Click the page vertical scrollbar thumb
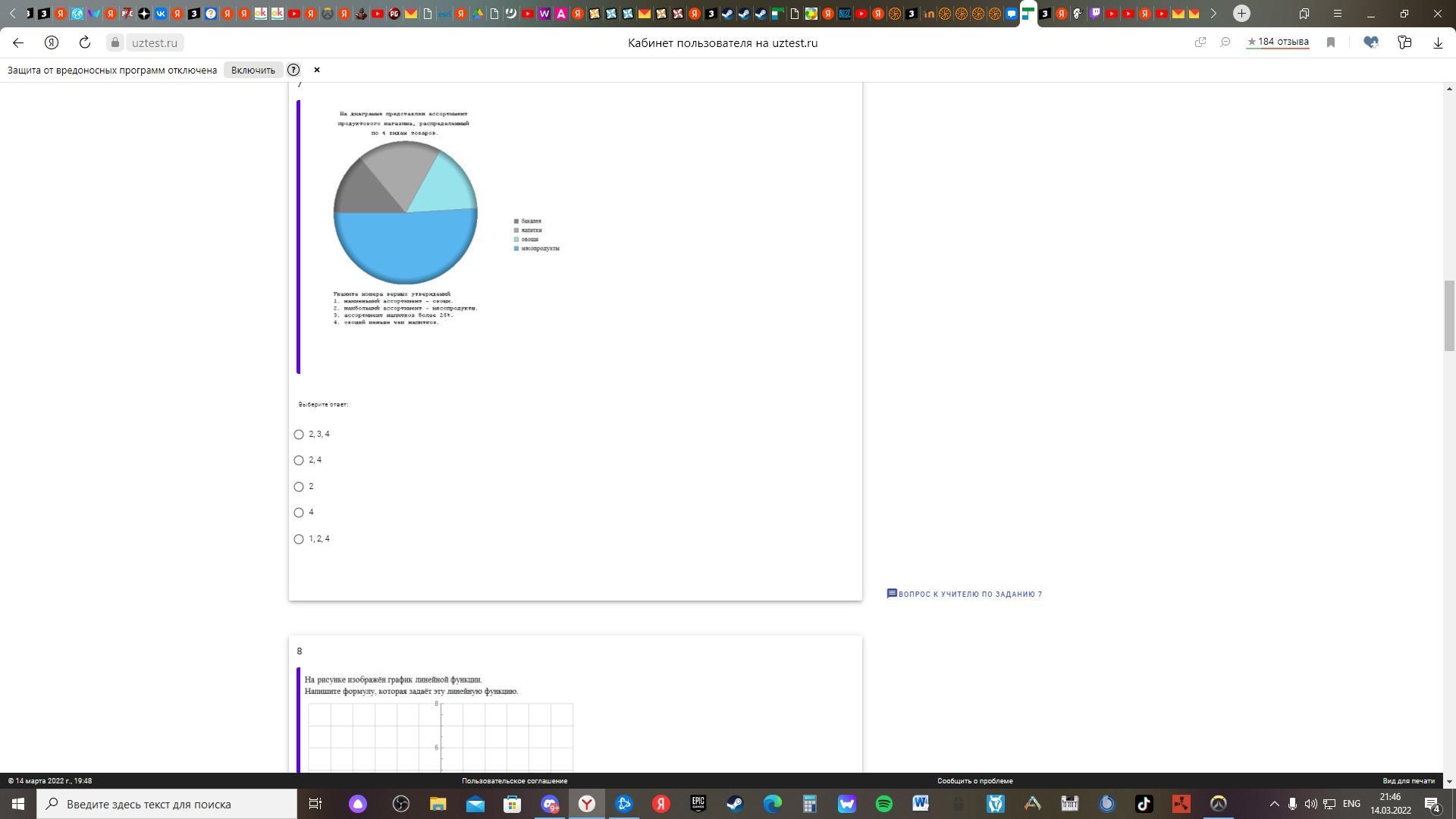The height and width of the screenshot is (819, 1456). (x=1449, y=315)
